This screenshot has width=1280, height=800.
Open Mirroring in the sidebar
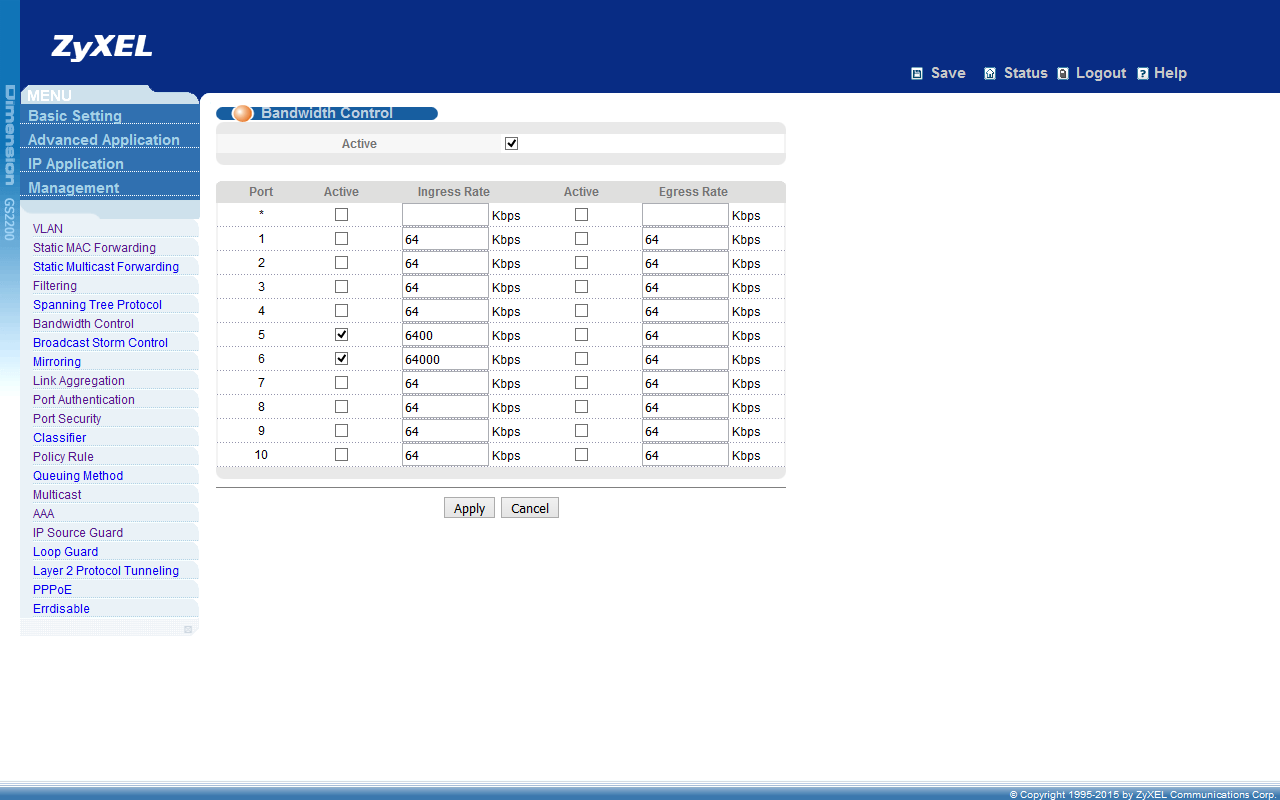[57, 362]
